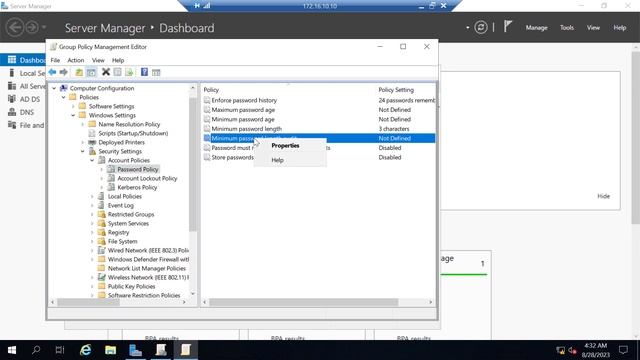
Task: Open Server Manager's Help menu
Action: tap(620, 27)
